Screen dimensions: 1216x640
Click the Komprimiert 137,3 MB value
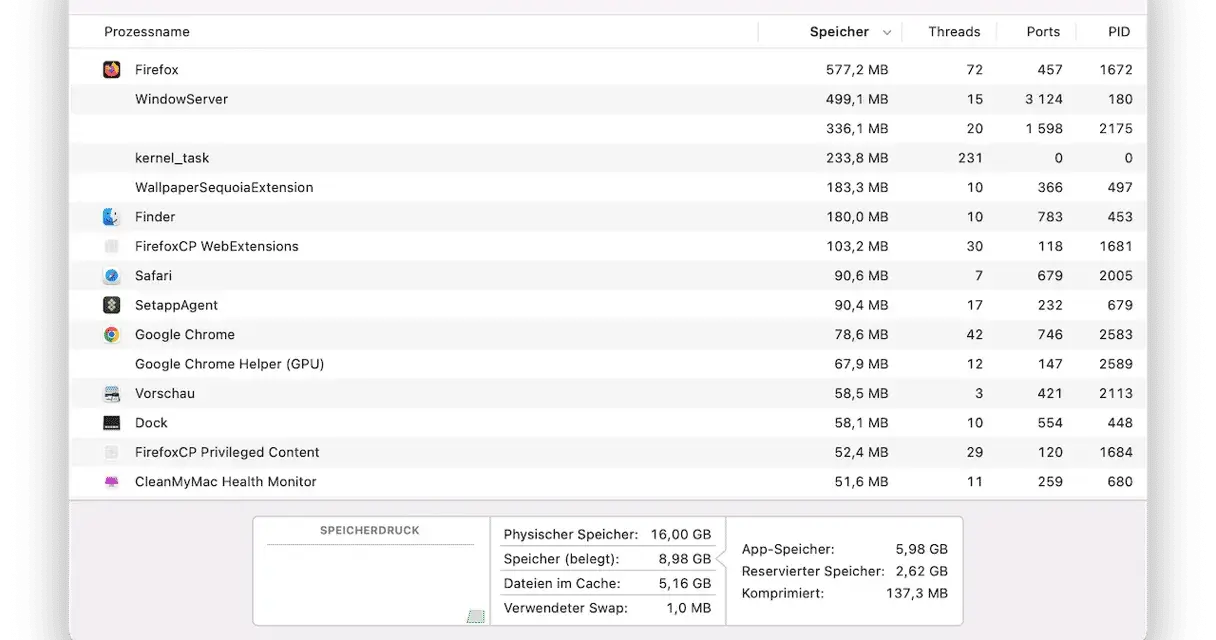coord(917,593)
